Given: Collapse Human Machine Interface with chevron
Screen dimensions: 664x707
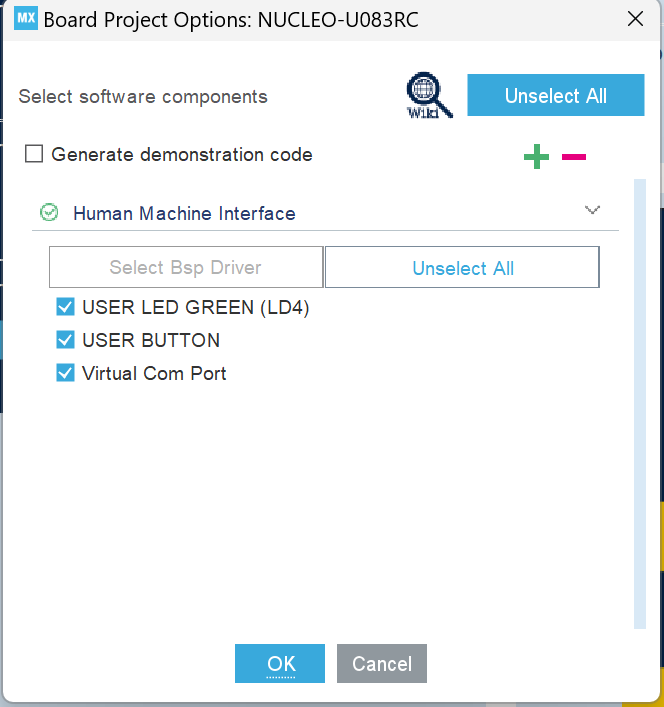Looking at the screenshot, I should click(x=592, y=210).
